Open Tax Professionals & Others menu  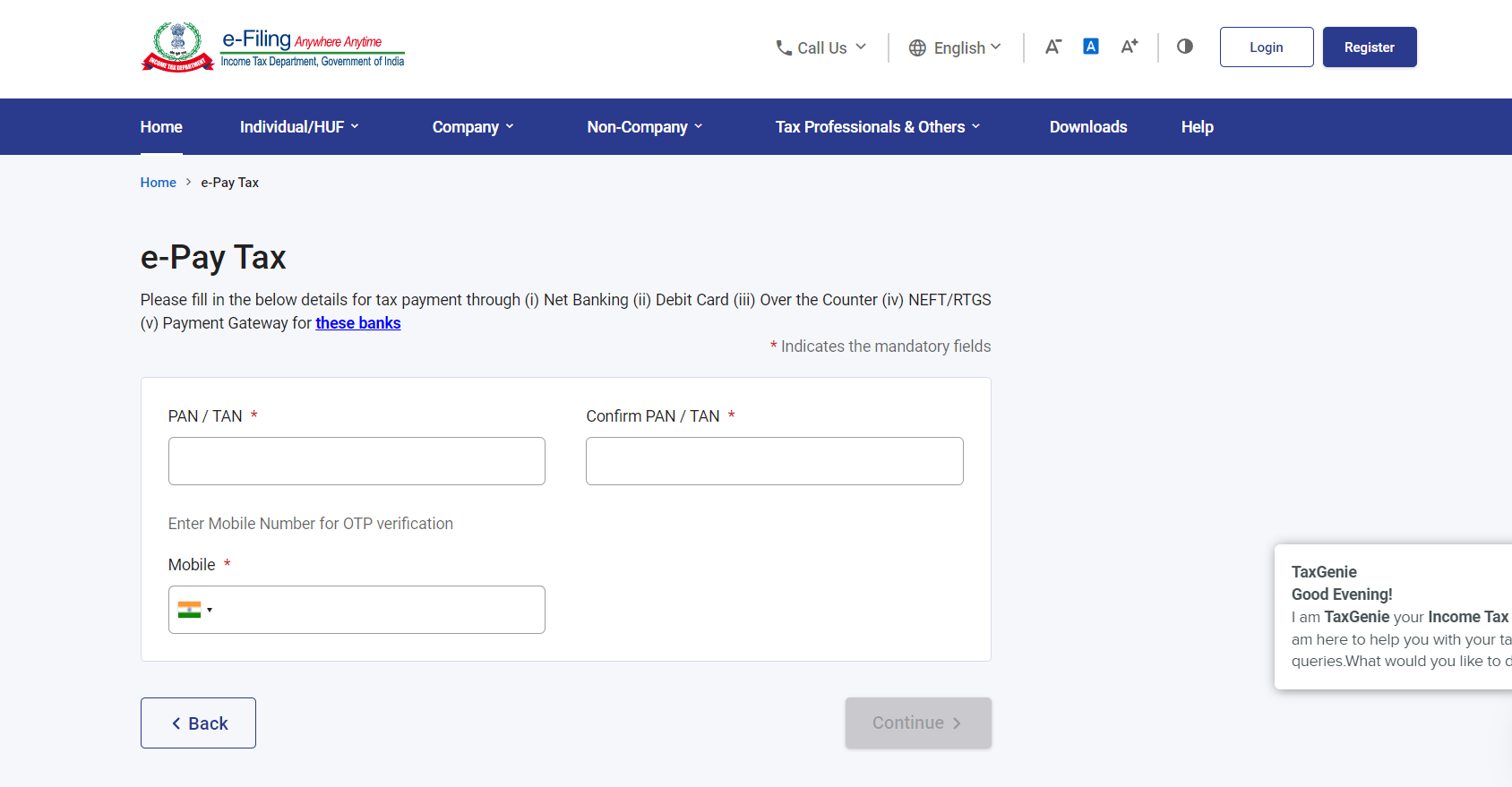coord(878,127)
